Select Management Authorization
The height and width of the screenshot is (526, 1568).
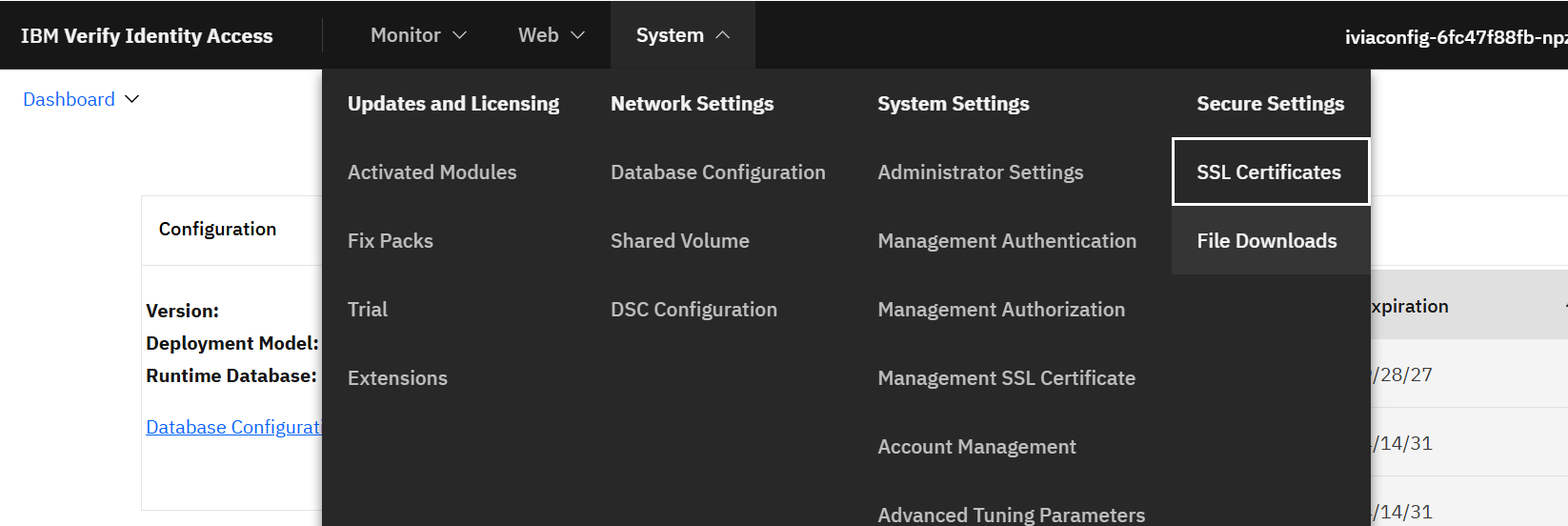pos(1001,310)
